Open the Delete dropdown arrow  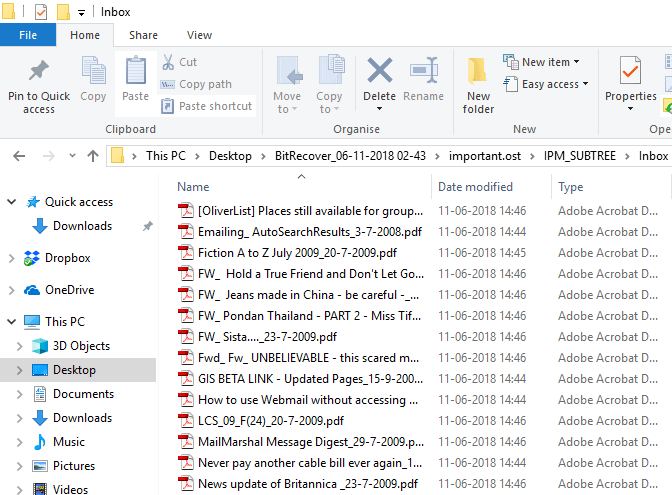pyautogui.click(x=379, y=109)
